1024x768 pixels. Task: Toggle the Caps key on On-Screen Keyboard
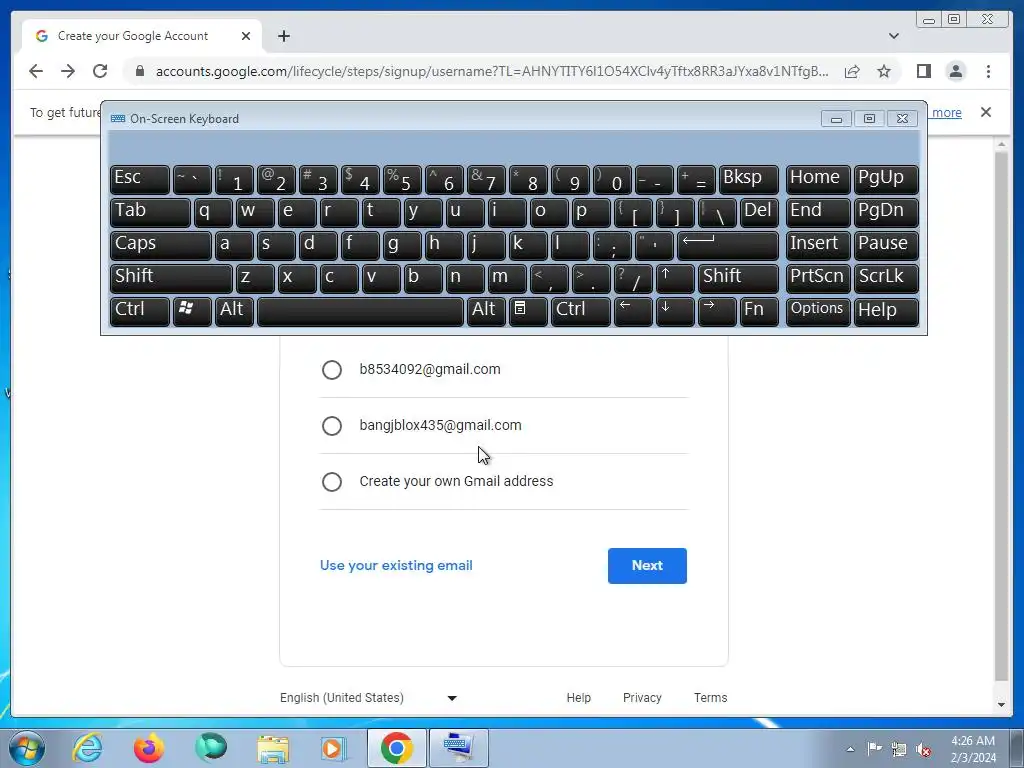[x=161, y=245]
